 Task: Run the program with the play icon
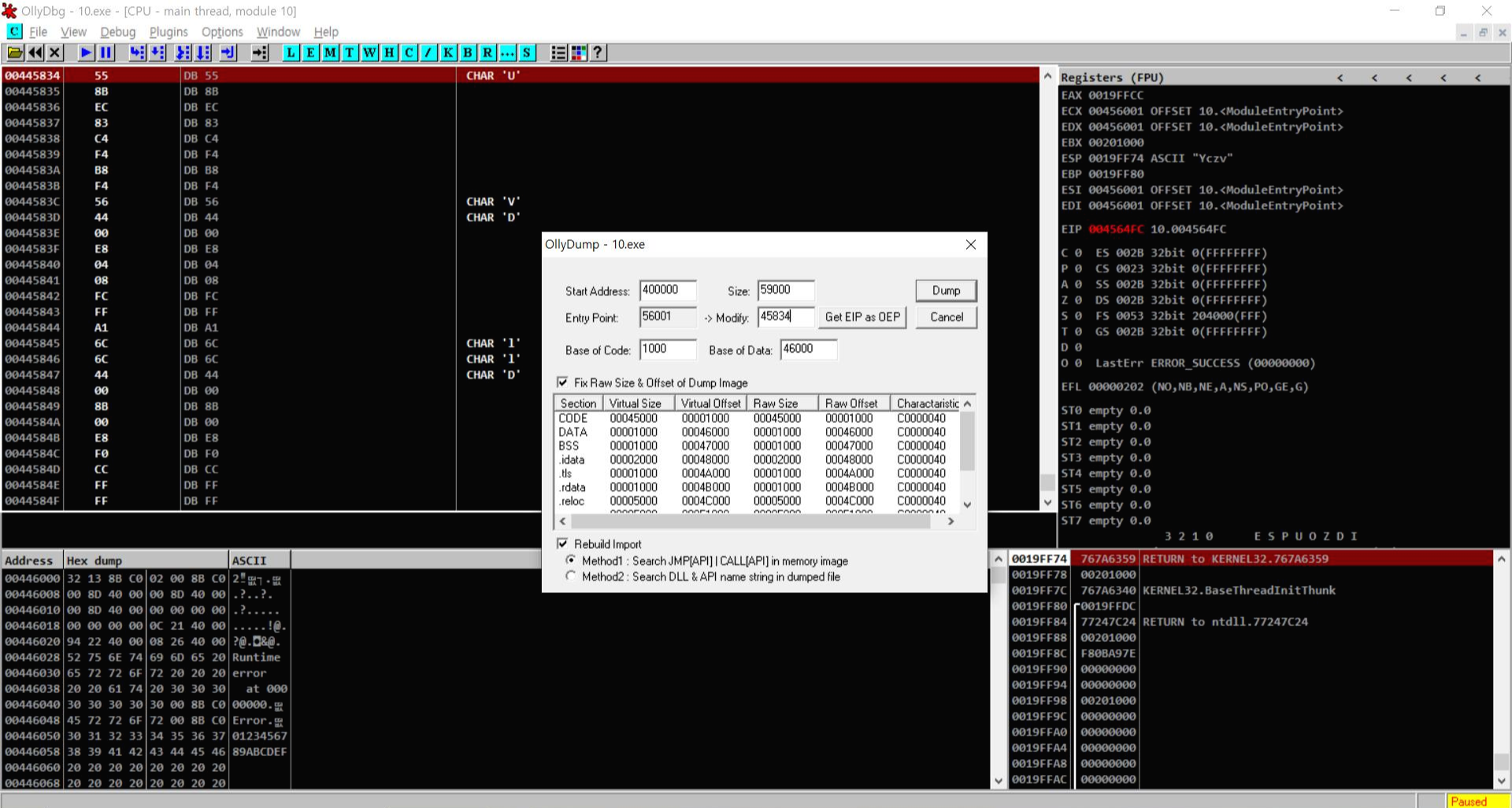pos(86,53)
